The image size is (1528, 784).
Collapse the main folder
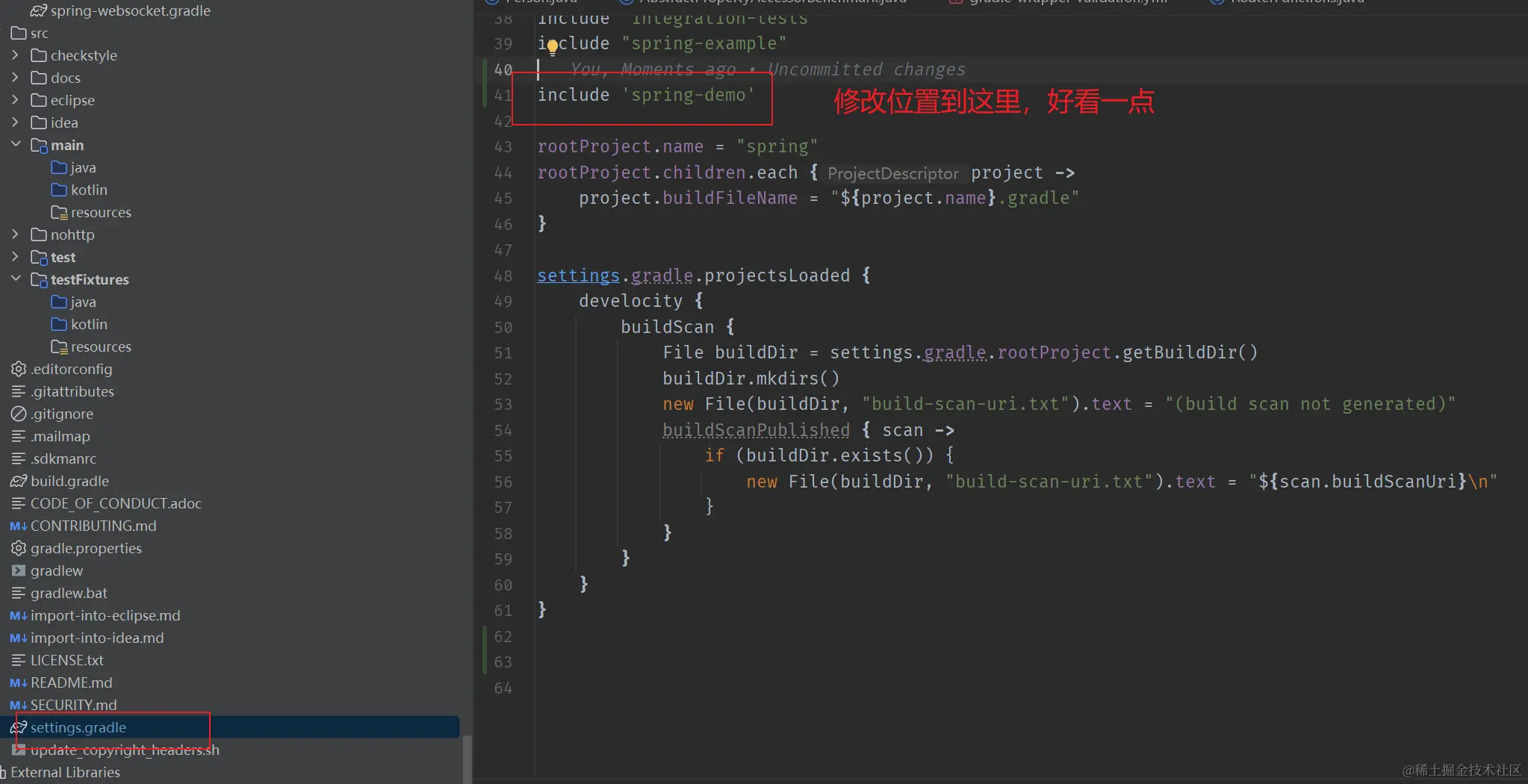point(16,144)
